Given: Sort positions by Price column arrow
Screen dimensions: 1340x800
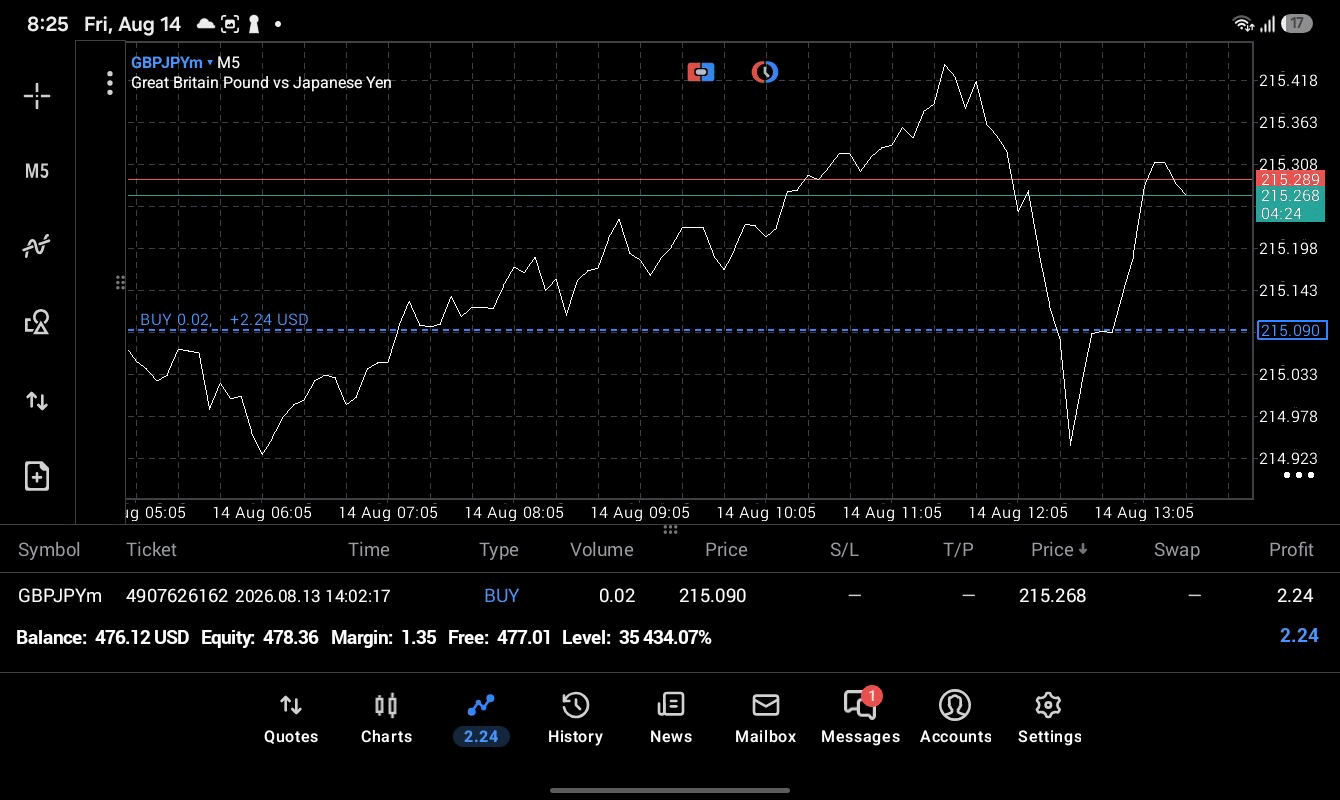Looking at the screenshot, I should 1059,549.
